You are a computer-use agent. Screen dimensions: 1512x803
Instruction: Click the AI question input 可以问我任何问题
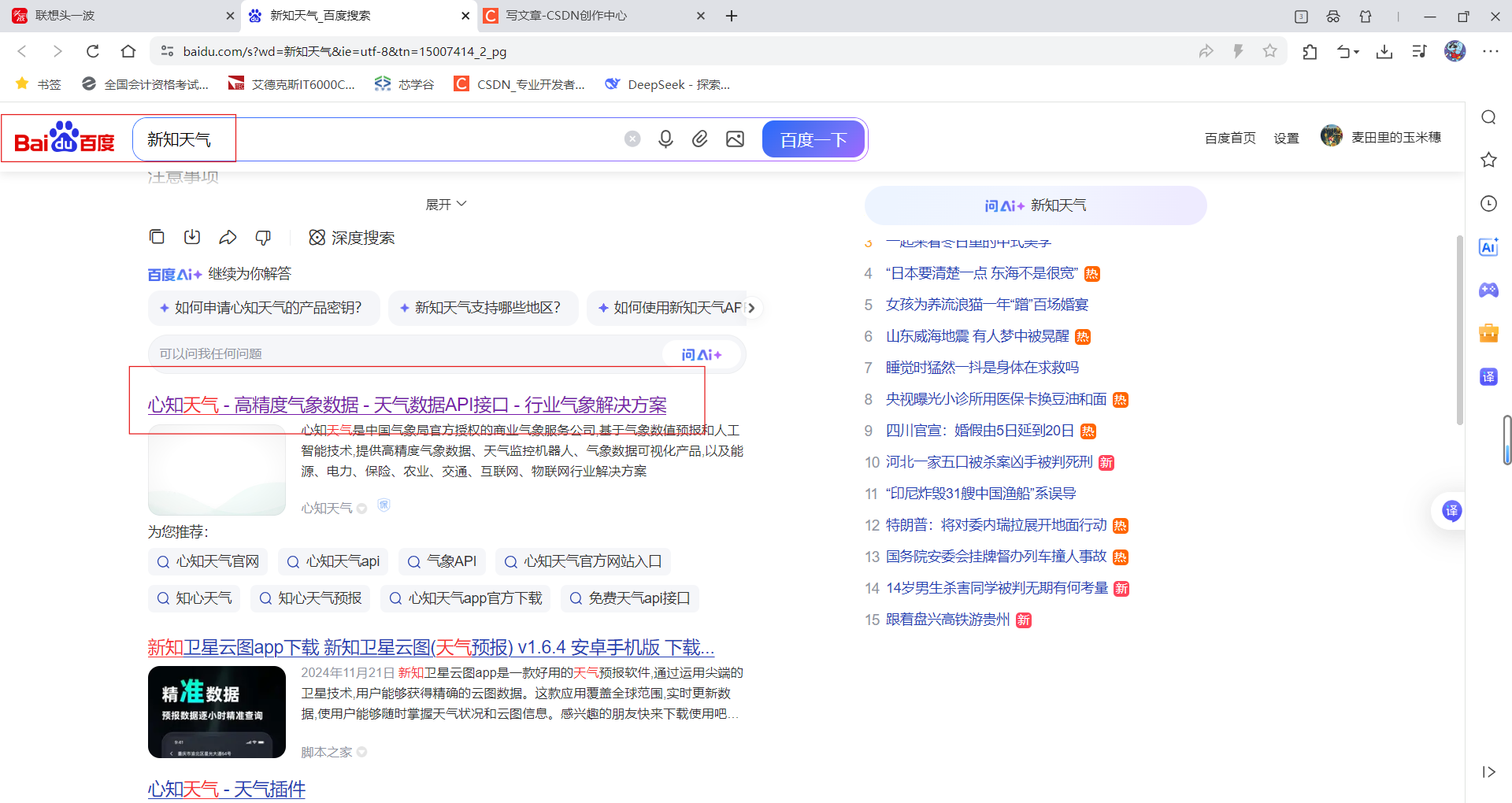[406, 354]
